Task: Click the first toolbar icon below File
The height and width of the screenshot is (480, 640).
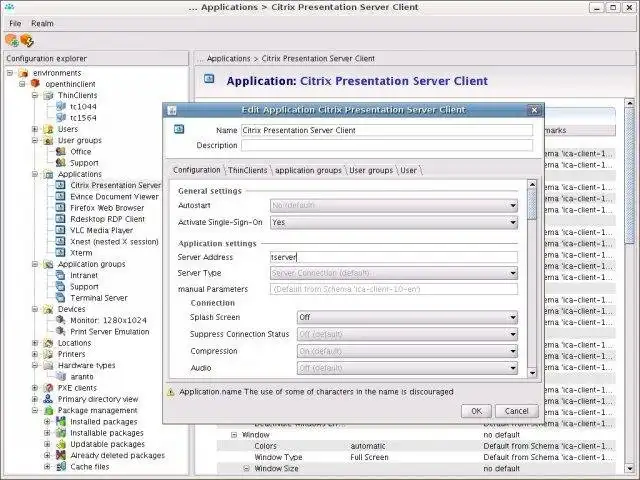Action: pyautogui.click(x=12, y=40)
